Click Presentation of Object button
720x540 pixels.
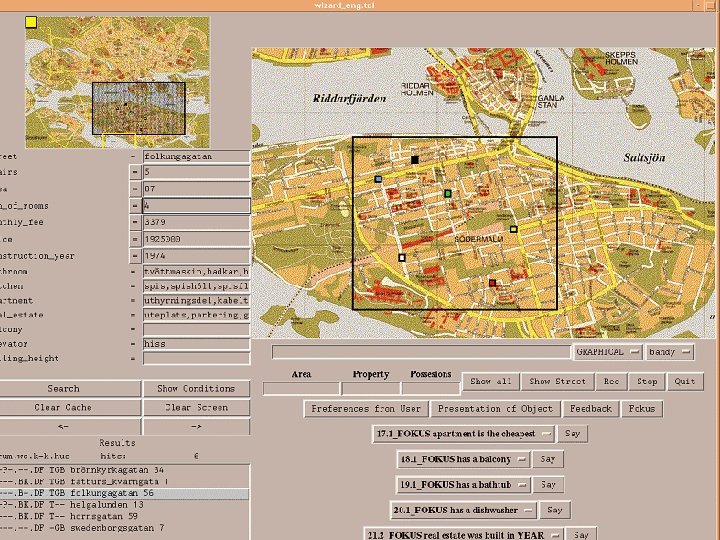click(495, 409)
